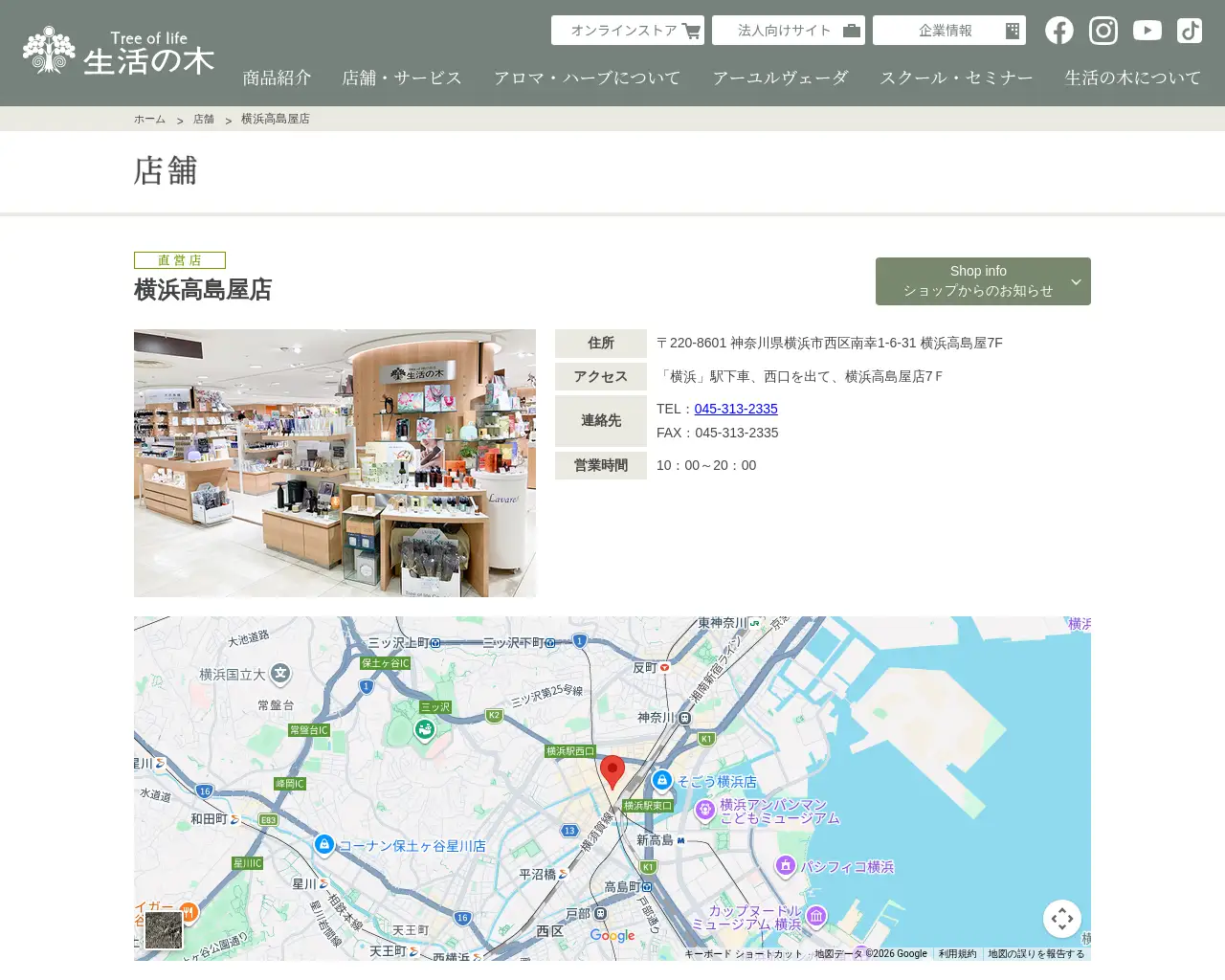Open the Facebook page icon
The height and width of the screenshot is (980, 1225).
point(1058,31)
